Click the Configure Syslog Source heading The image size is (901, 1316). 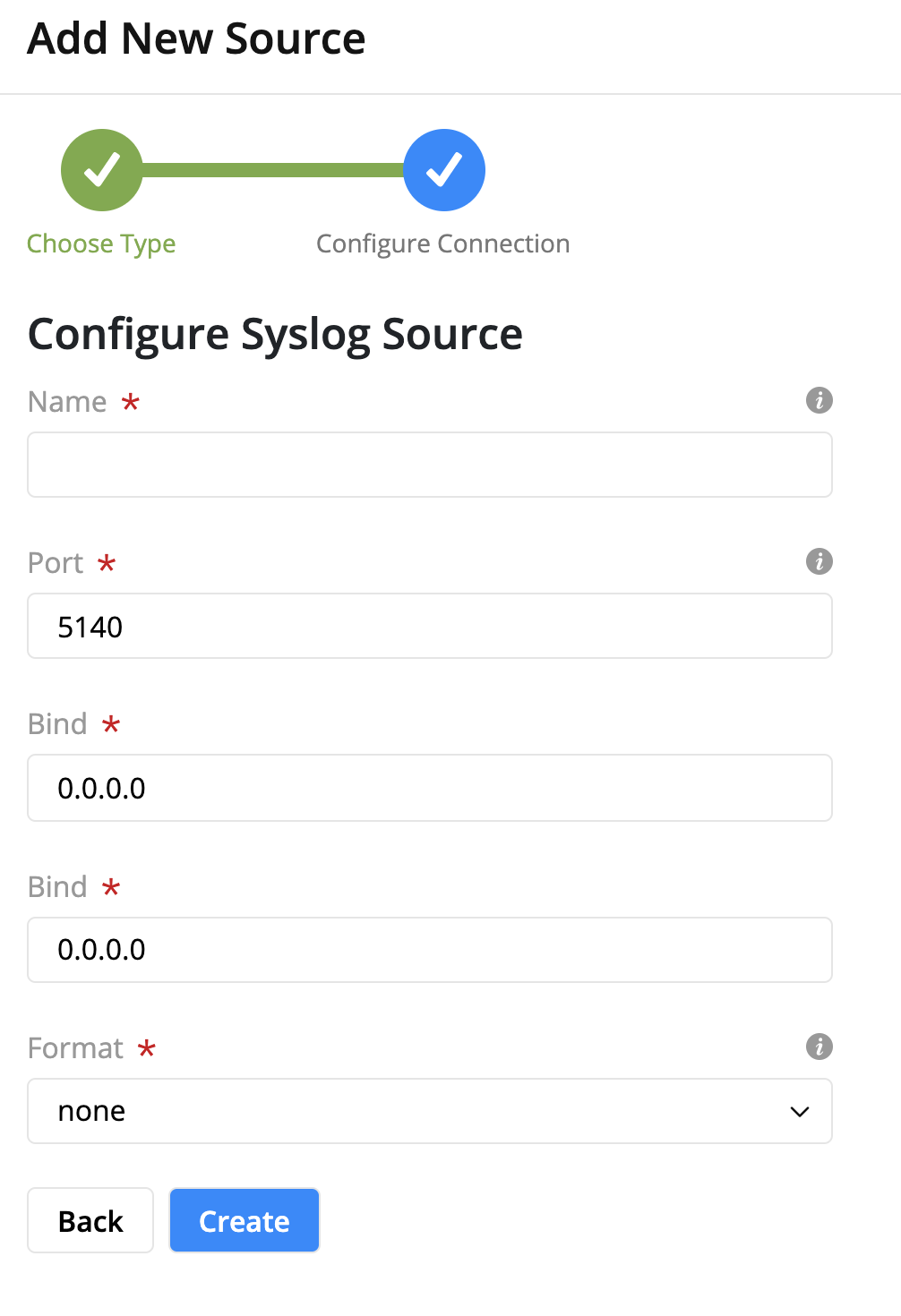tap(275, 335)
